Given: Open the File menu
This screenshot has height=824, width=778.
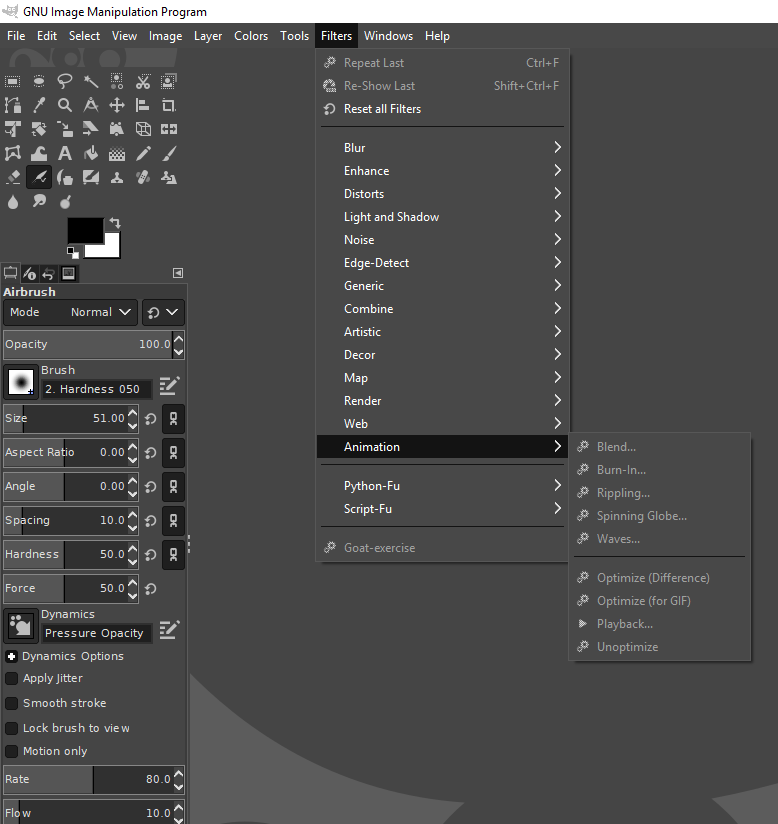Looking at the screenshot, I should point(16,36).
